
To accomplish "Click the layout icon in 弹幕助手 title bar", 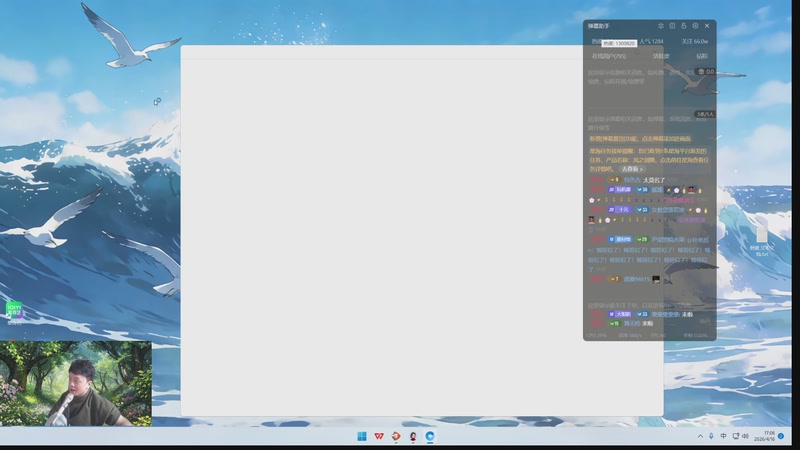I will 672,26.
